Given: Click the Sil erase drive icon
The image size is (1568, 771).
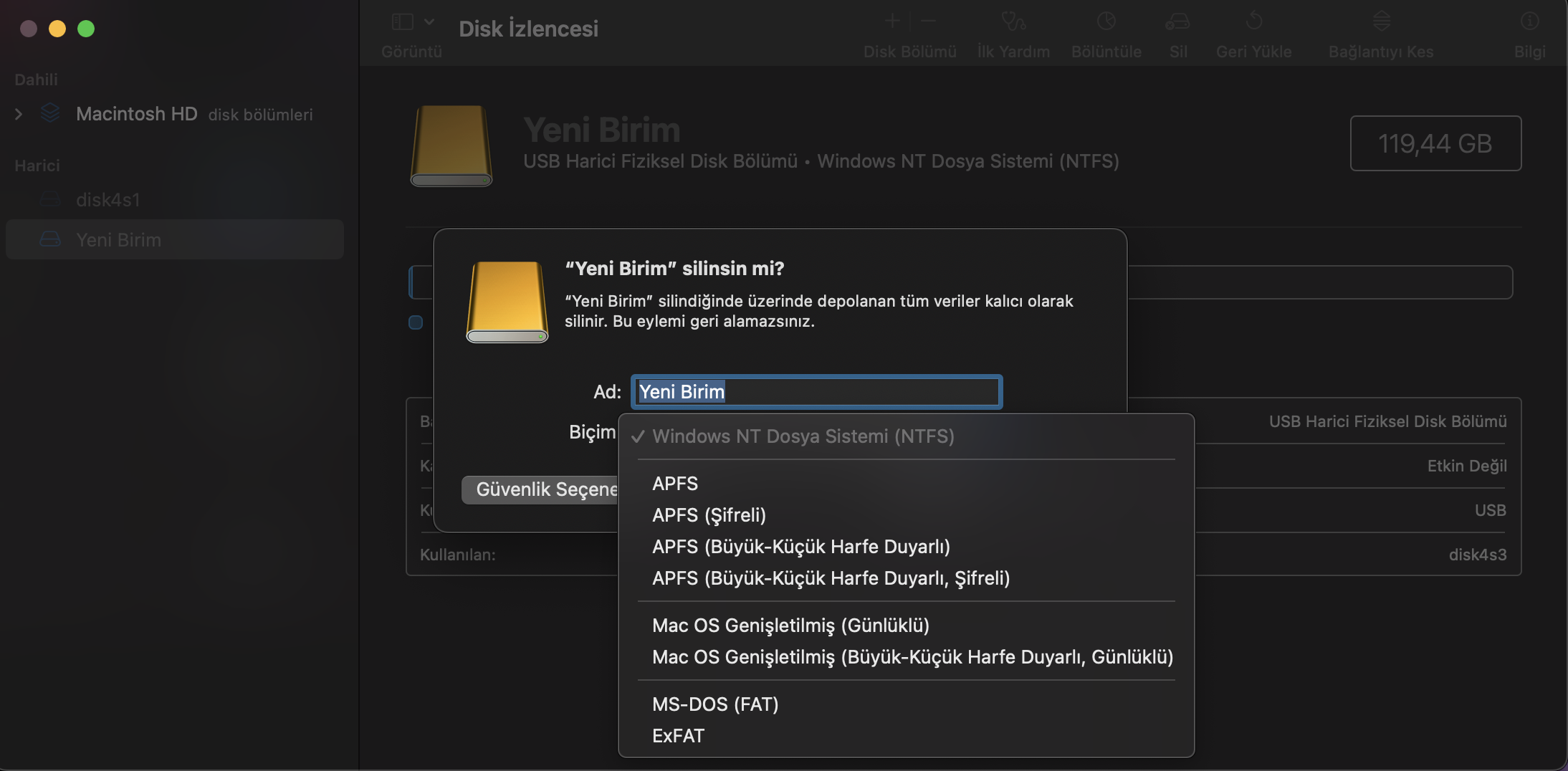Looking at the screenshot, I should click(x=1177, y=21).
